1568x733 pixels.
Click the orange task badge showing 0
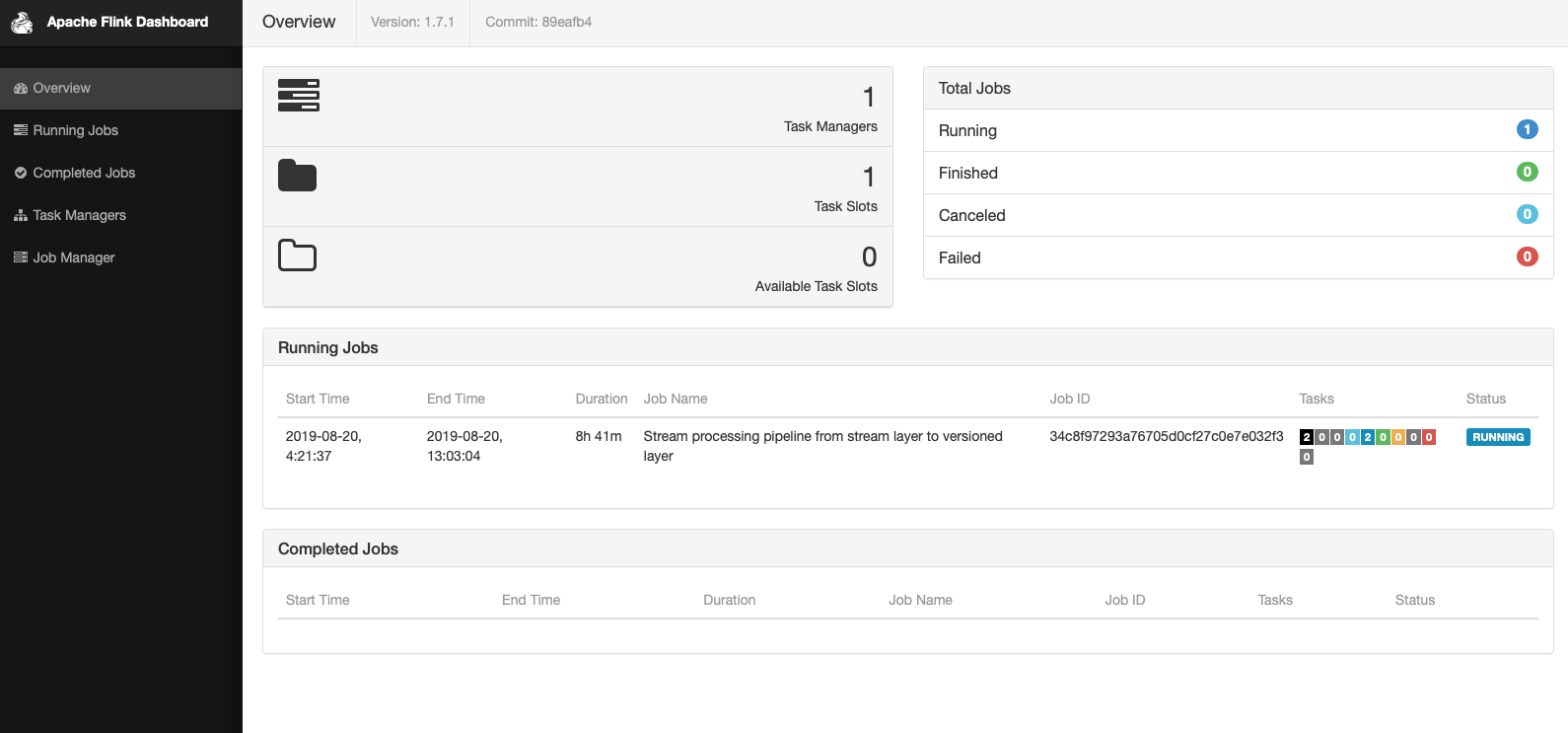(x=1398, y=437)
